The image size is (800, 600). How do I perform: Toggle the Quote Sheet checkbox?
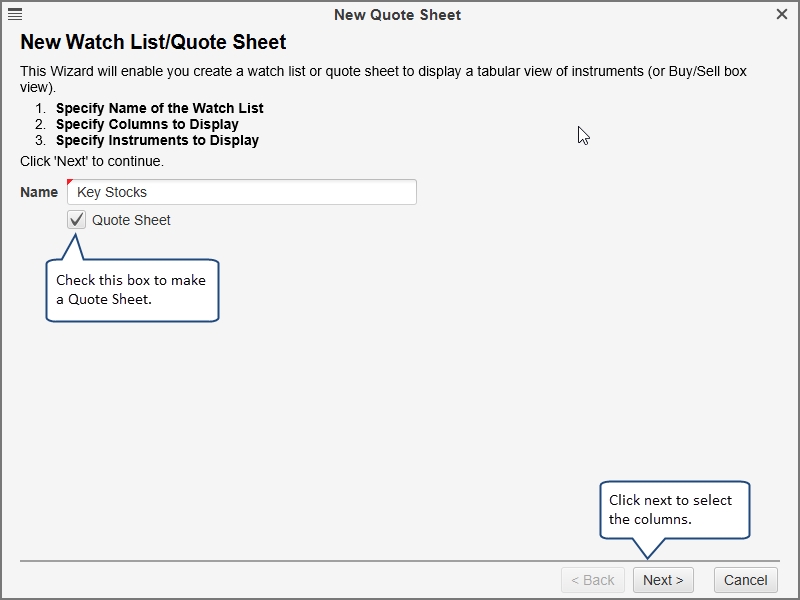(77, 220)
